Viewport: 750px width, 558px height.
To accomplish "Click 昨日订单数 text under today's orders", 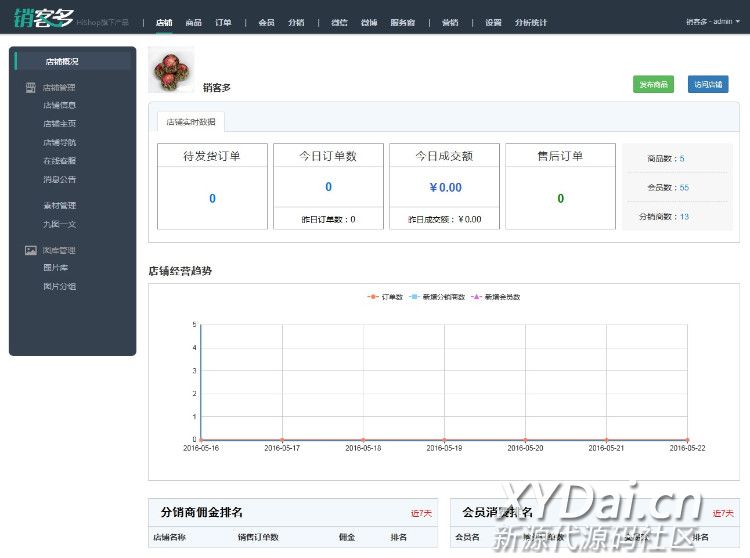I will point(328,219).
